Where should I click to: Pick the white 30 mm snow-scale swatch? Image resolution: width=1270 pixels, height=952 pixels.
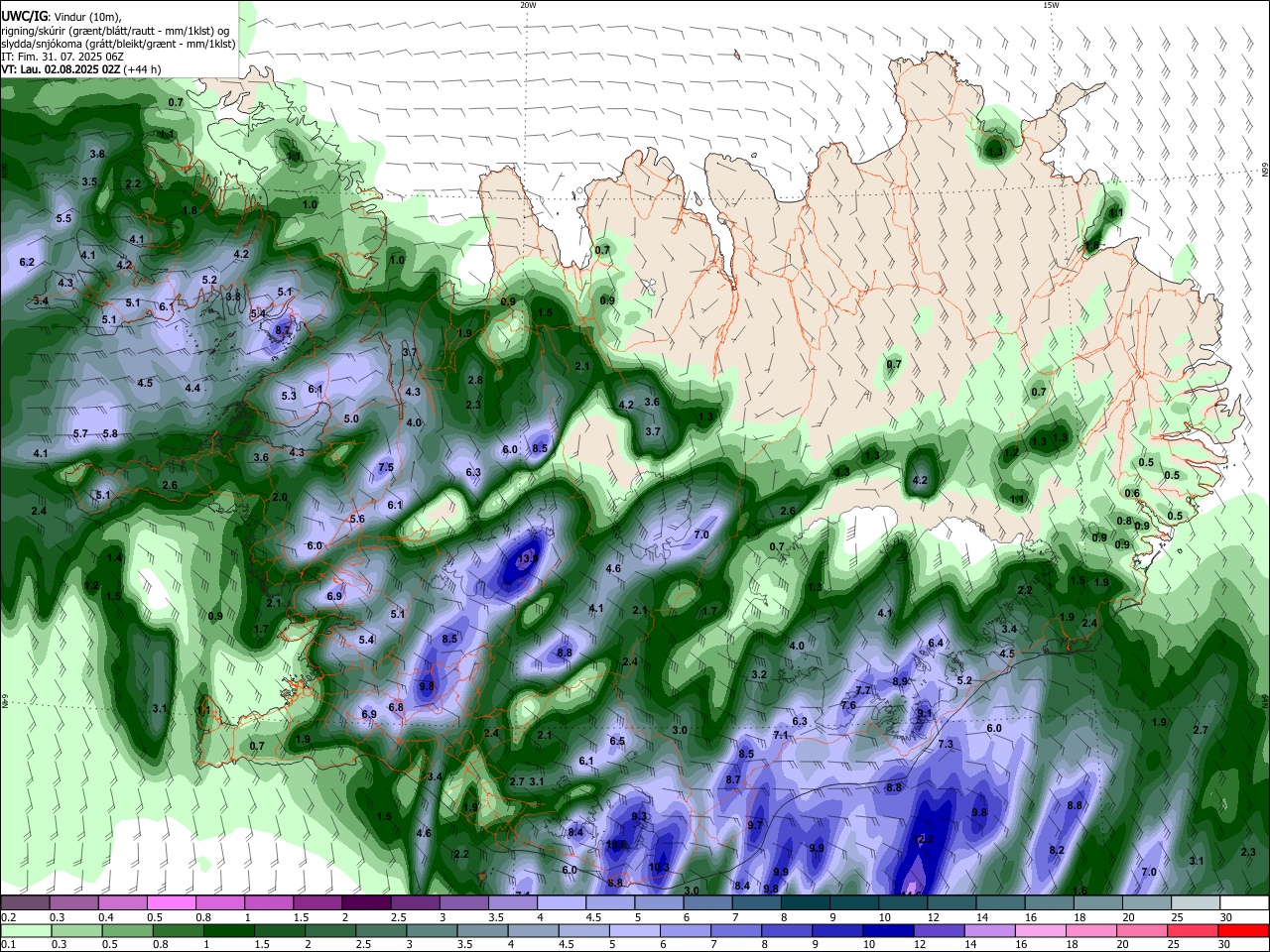1244,903
